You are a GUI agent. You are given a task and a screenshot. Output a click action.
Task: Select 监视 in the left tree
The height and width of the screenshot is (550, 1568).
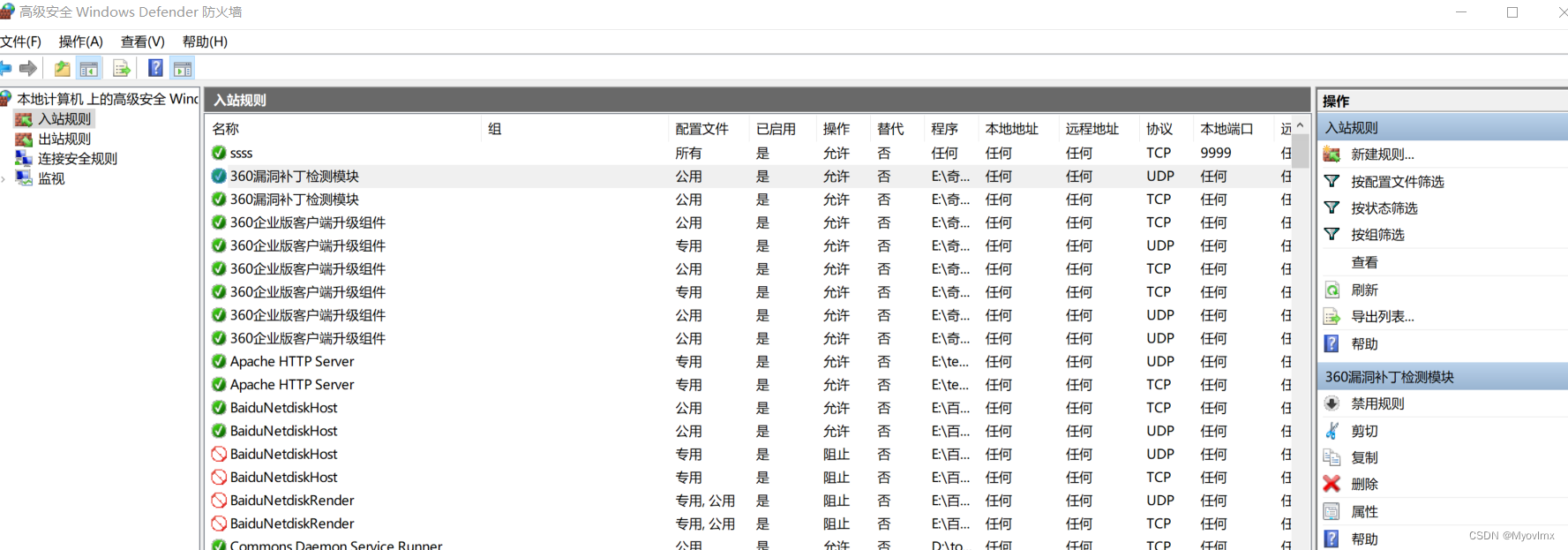pyautogui.click(x=51, y=178)
